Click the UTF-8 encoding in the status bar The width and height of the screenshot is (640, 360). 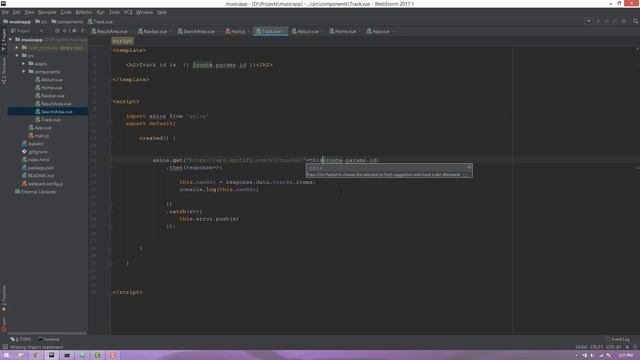coord(613,347)
